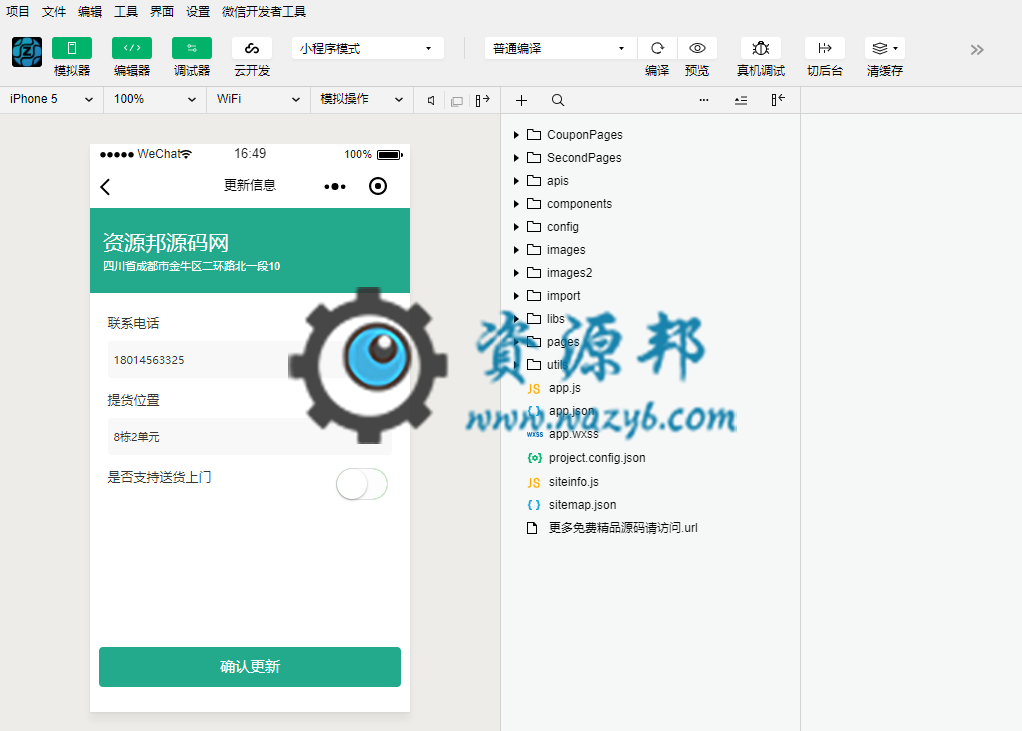
Task: Toggle the simulator (模拟器) panel button
Action: [x=72, y=48]
